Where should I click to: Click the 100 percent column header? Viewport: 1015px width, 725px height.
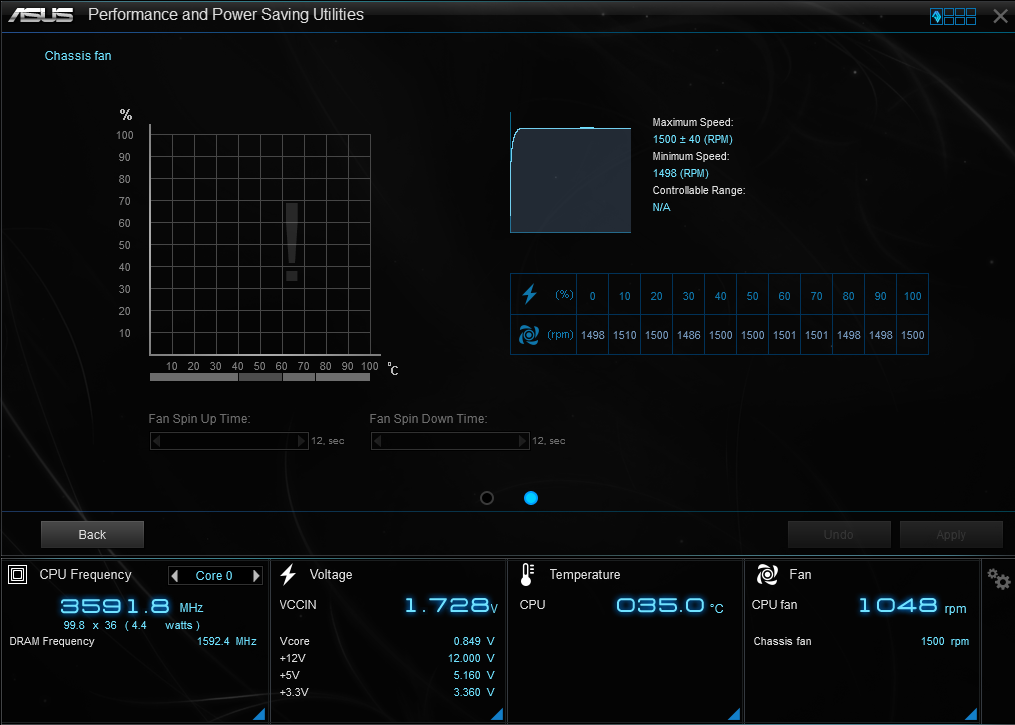913,296
